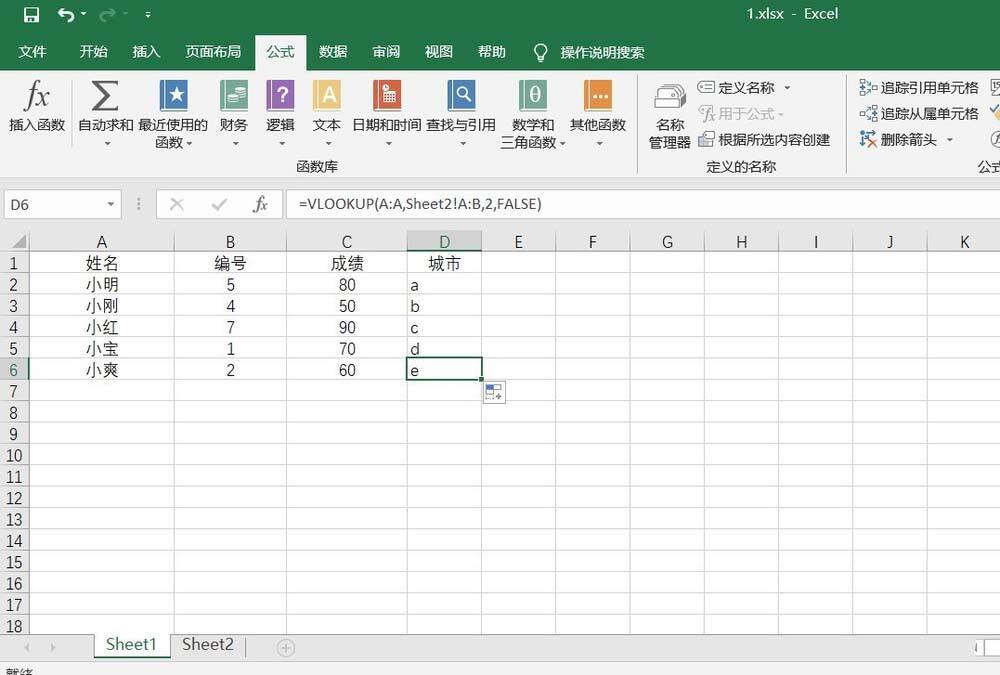The width and height of the screenshot is (1000, 675).
Task: Select the Sheet1 tab
Action: pyautogui.click(x=131, y=644)
